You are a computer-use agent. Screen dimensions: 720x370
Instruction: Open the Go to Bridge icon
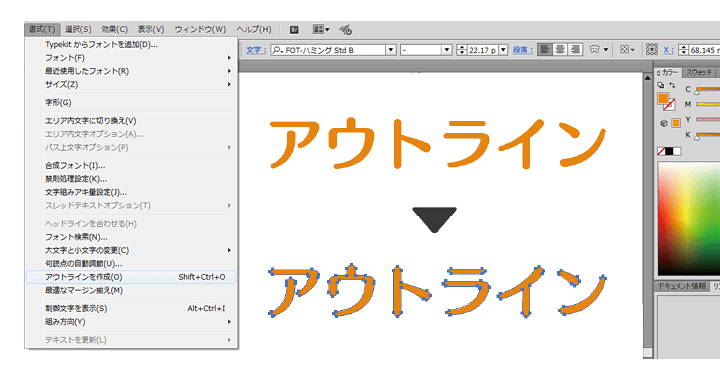pos(294,30)
